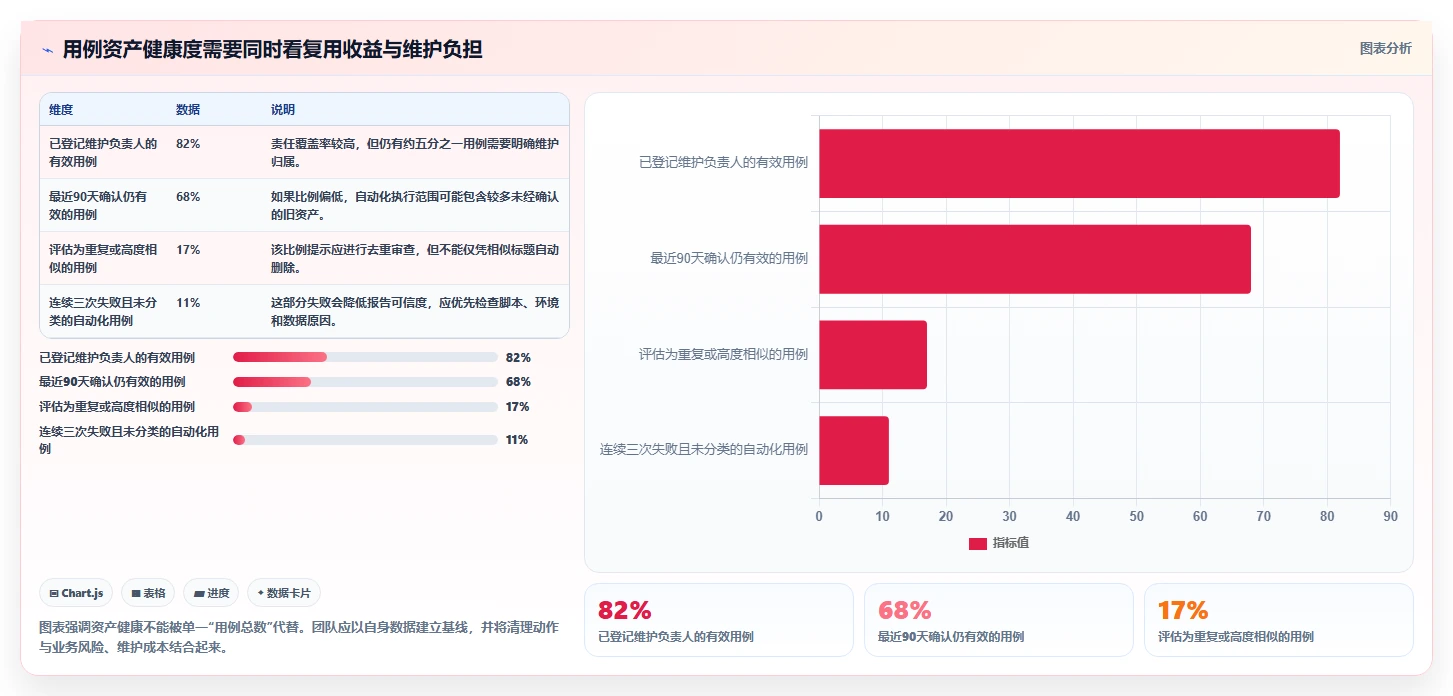Click the 连续三次失败且未分类 progress bar

point(365,440)
